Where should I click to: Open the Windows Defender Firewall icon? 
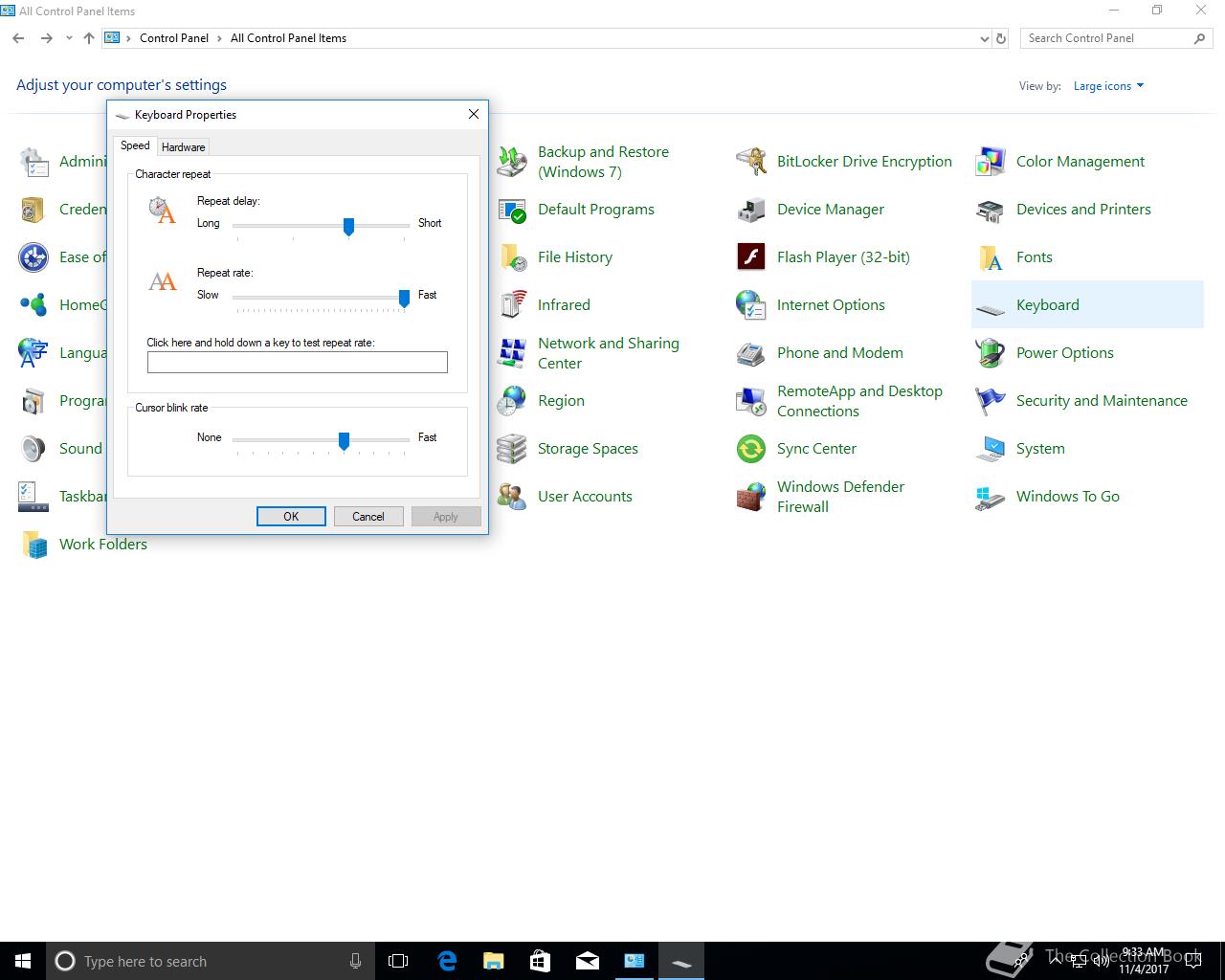point(751,497)
